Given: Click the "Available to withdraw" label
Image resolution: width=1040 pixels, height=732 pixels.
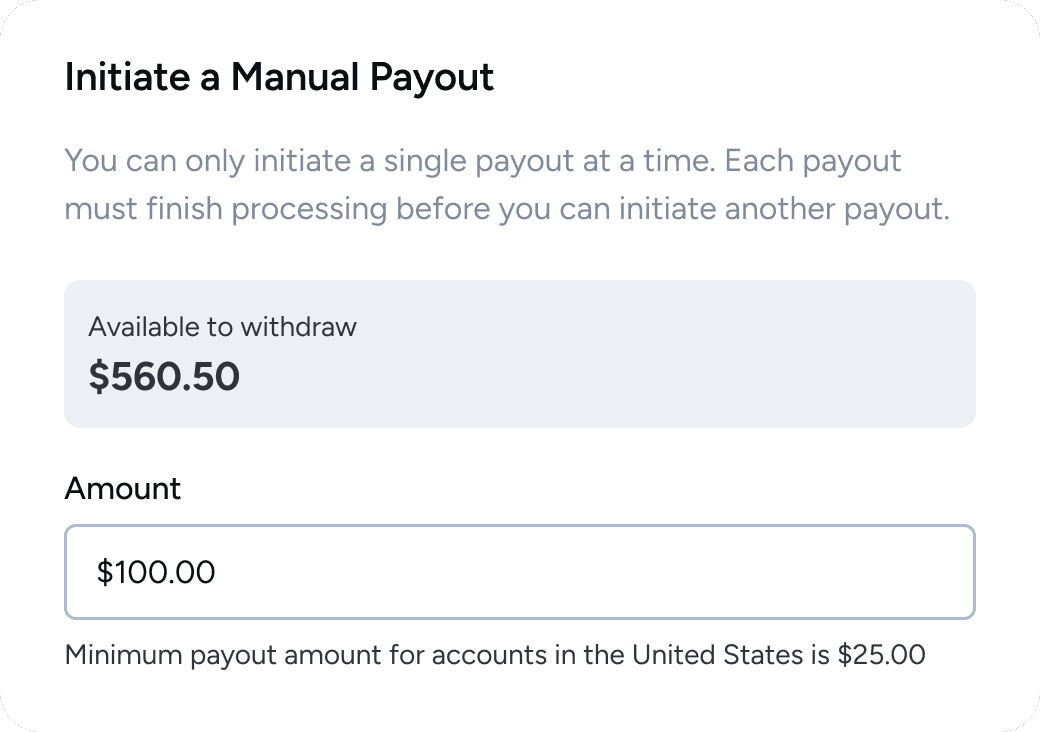Looking at the screenshot, I should pyautogui.click(x=222, y=327).
